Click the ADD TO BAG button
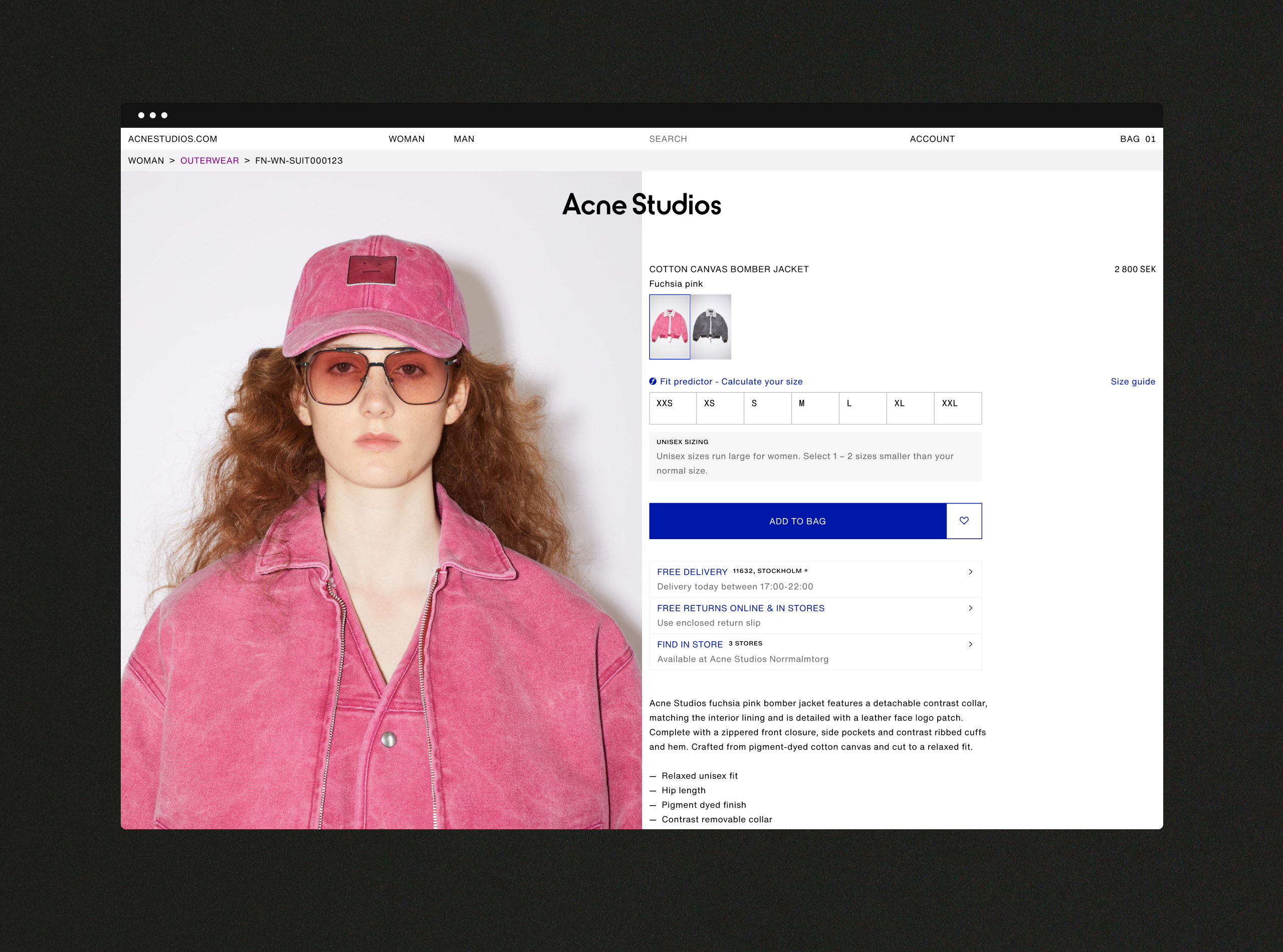This screenshot has width=1283, height=952. [798, 521]
